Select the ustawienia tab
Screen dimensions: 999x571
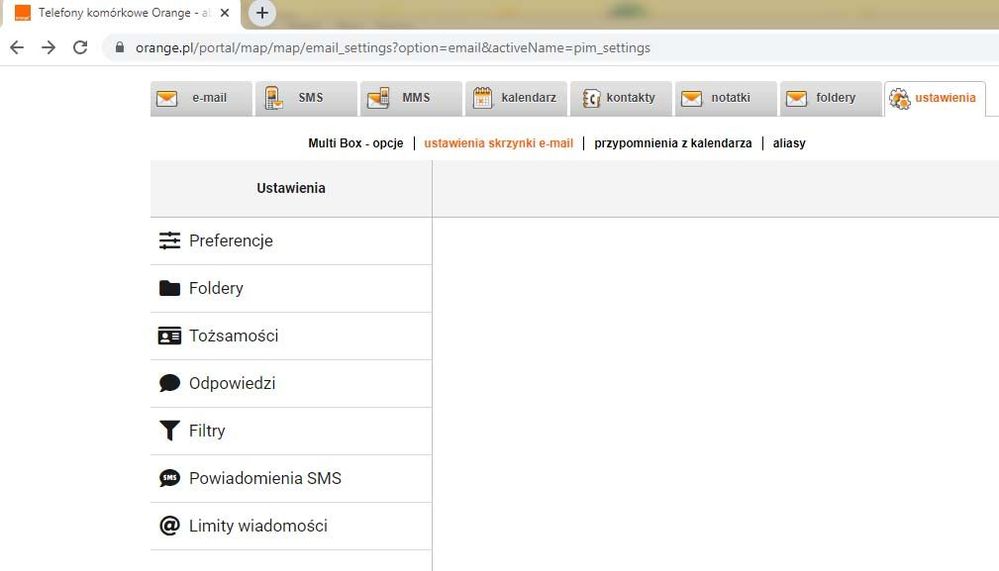tap(935, 98)
